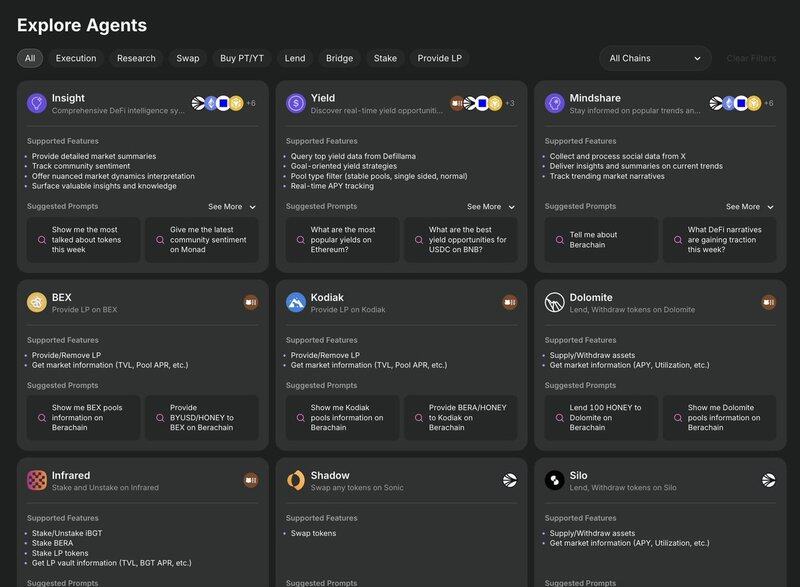Screen dimensions: 800x587
Task: Click the Ethereum chain icon on Insight card
Action: point(211,104)
